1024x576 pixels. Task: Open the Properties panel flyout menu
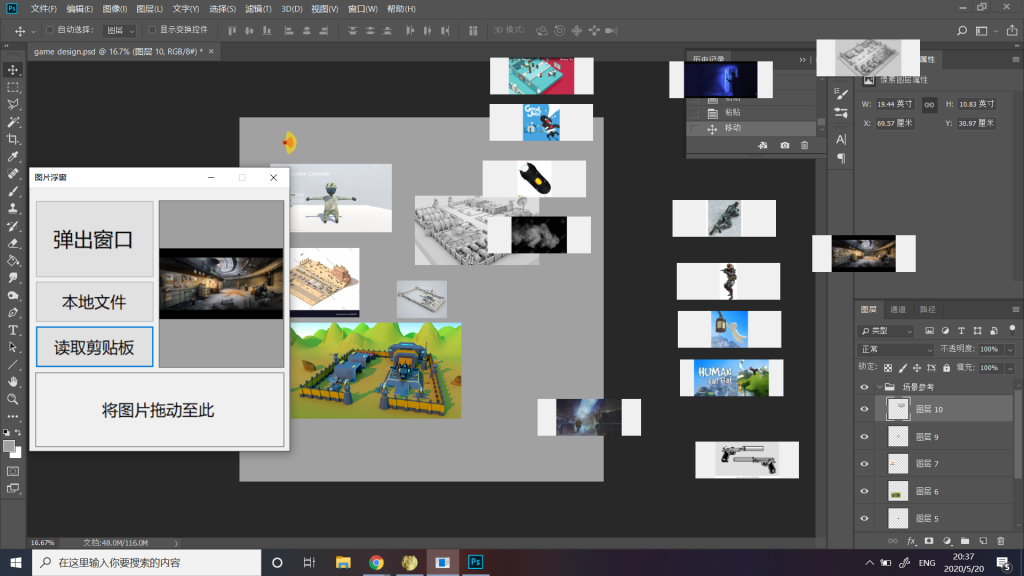coord(1016,59)
